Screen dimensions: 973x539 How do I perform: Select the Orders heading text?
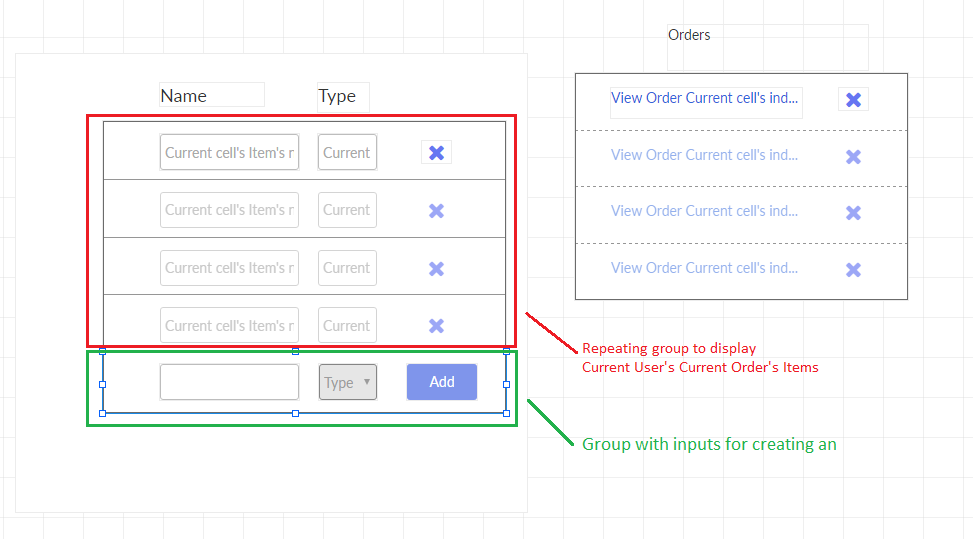coord(689,35)
